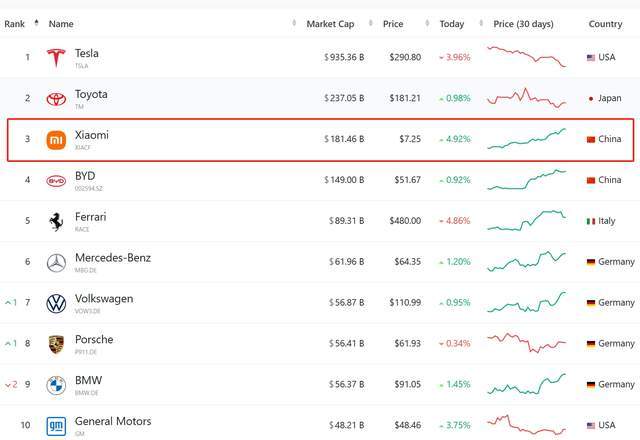Select the BYD logo icon
This screenshot has height=440, width=640.
(56, 181)
